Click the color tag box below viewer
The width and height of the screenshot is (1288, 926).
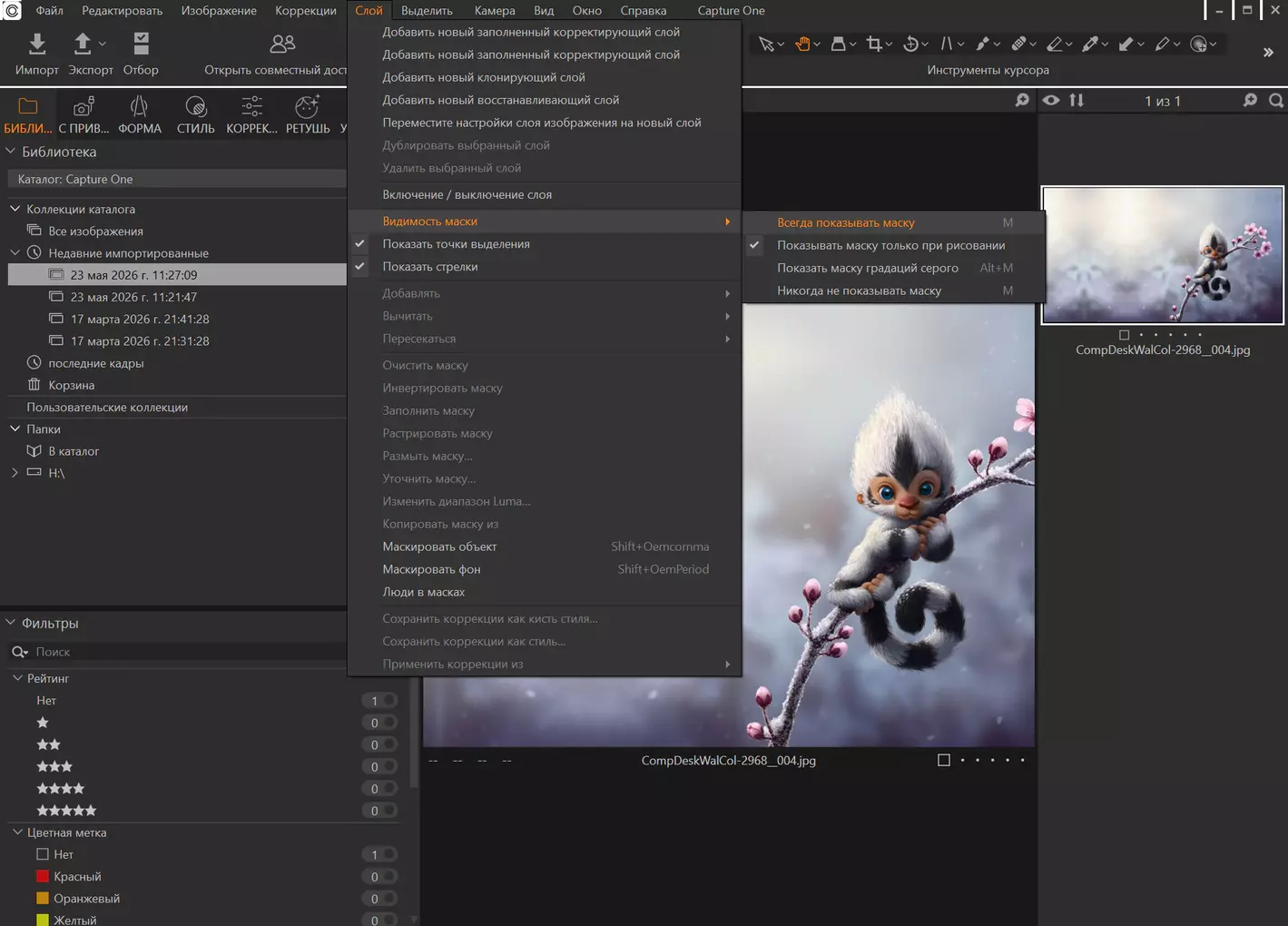(x=944, y=760)
